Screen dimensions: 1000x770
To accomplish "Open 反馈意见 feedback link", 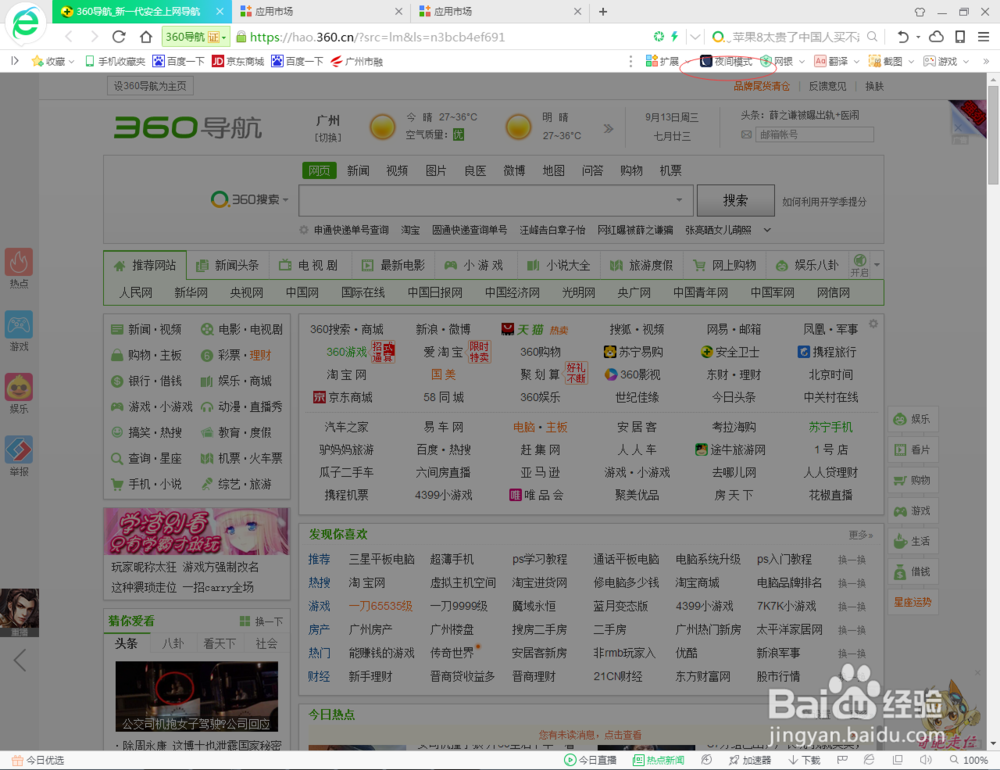I will coord(827,85).
